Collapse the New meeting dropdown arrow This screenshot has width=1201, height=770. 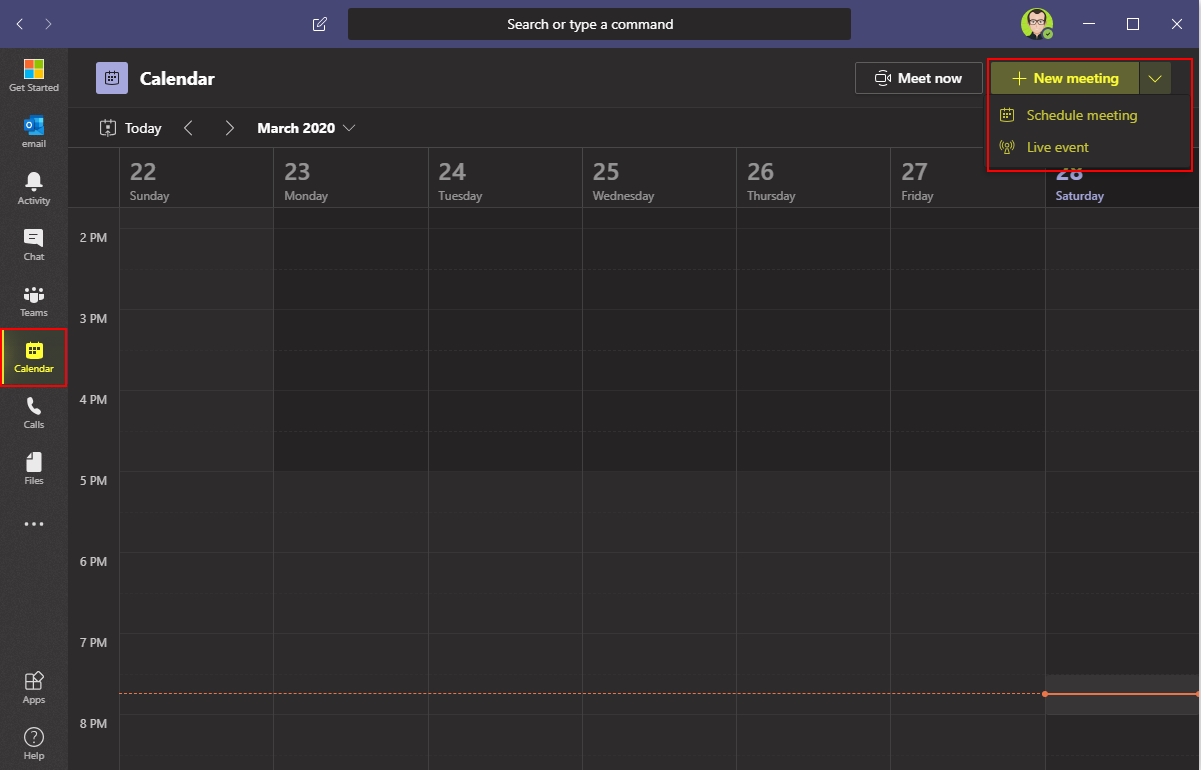click(1155, 78)
